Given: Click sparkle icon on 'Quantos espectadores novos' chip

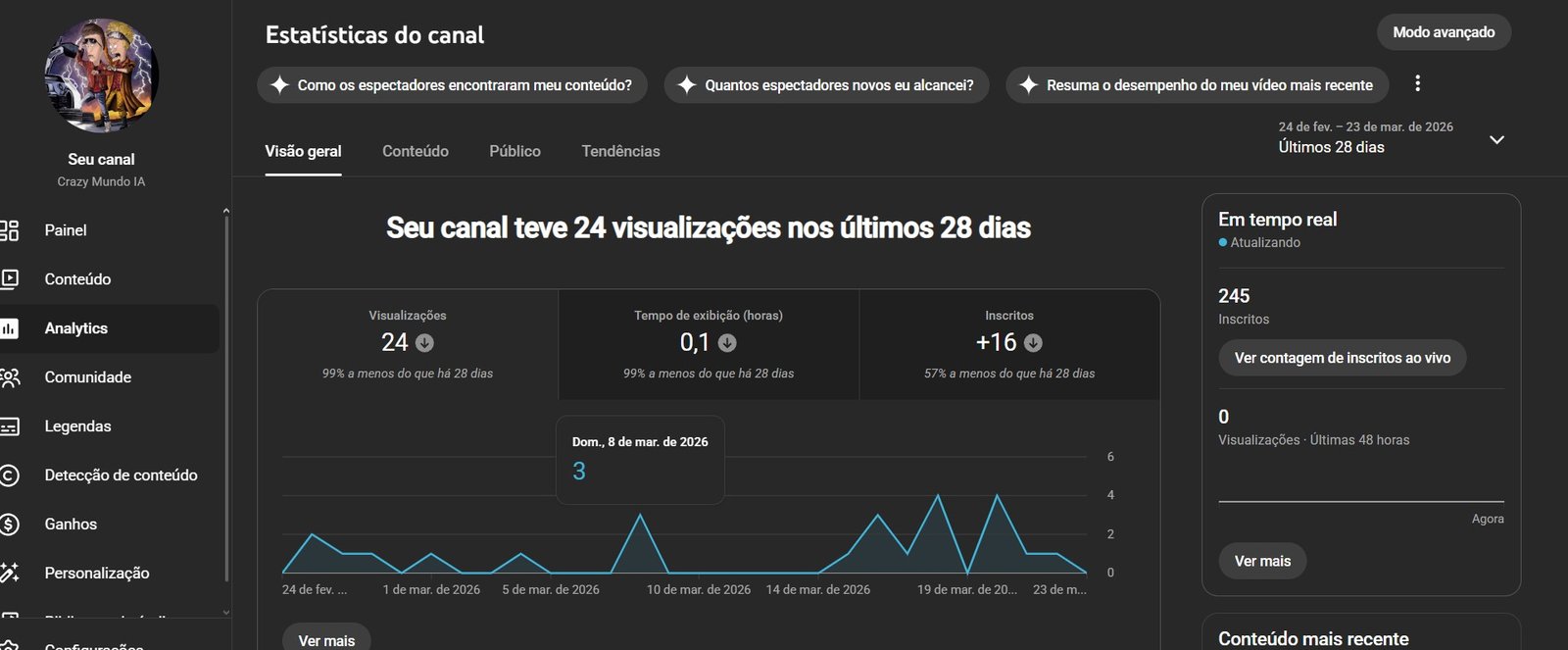Looking at the screenshot, I should point(687,85).
